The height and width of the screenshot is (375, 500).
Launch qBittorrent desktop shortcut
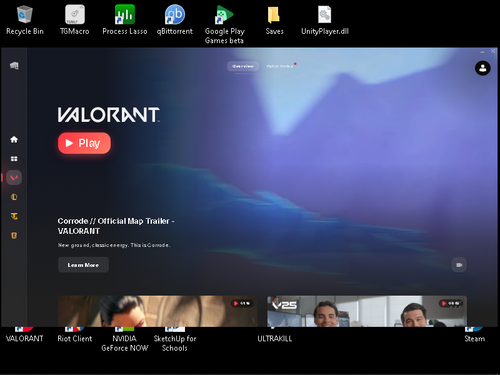tap(175, 20)
